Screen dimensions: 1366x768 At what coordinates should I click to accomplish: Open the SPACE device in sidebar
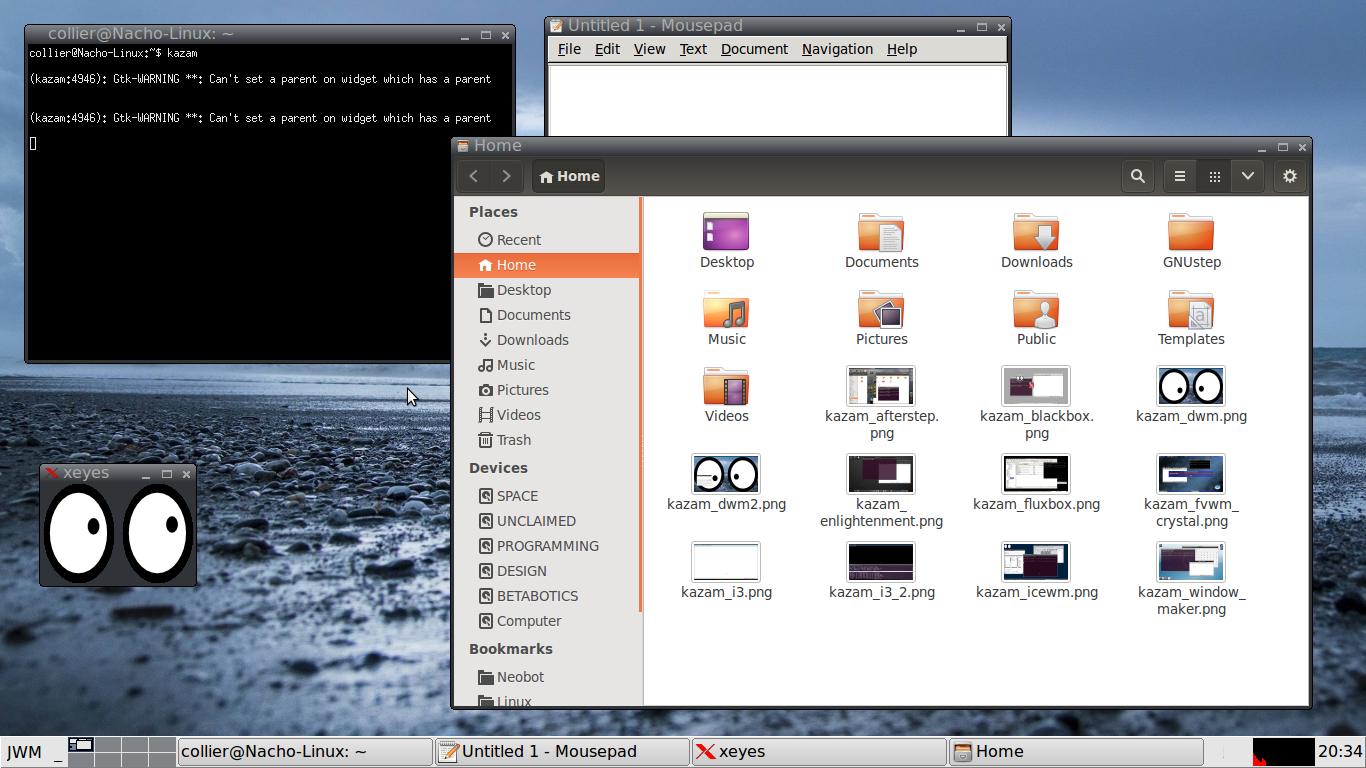(514, 495)
